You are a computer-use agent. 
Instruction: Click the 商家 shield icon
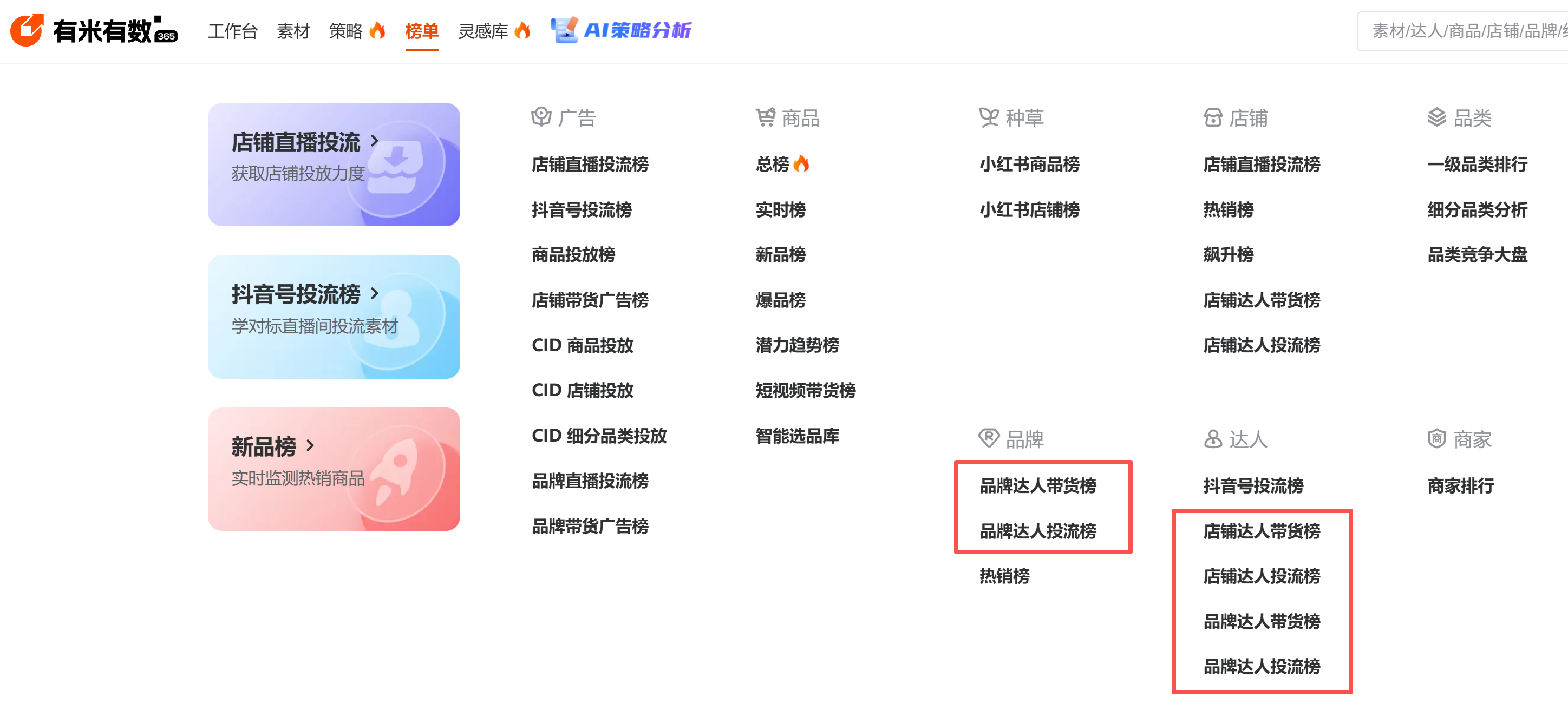pyautogui.click(x=1436, y=438)
